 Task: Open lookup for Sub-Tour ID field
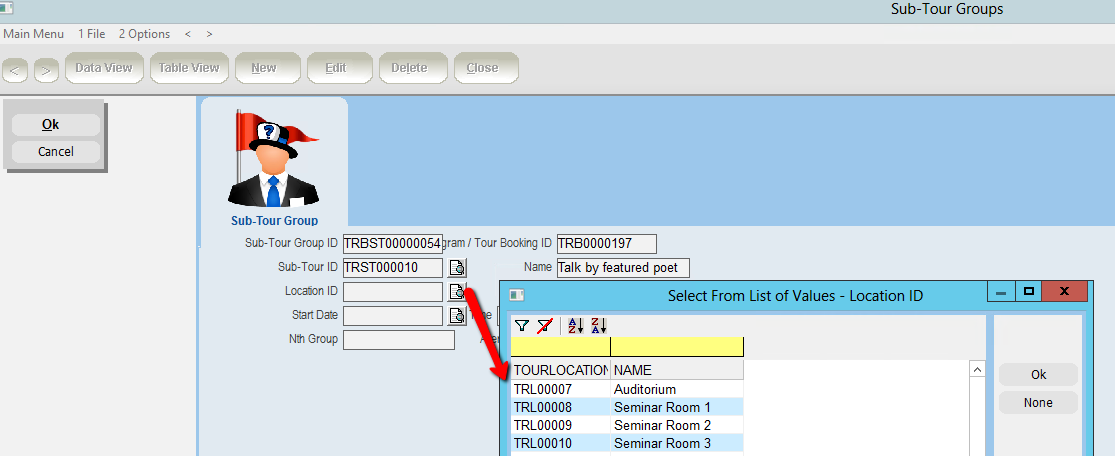tap(457, 268)
